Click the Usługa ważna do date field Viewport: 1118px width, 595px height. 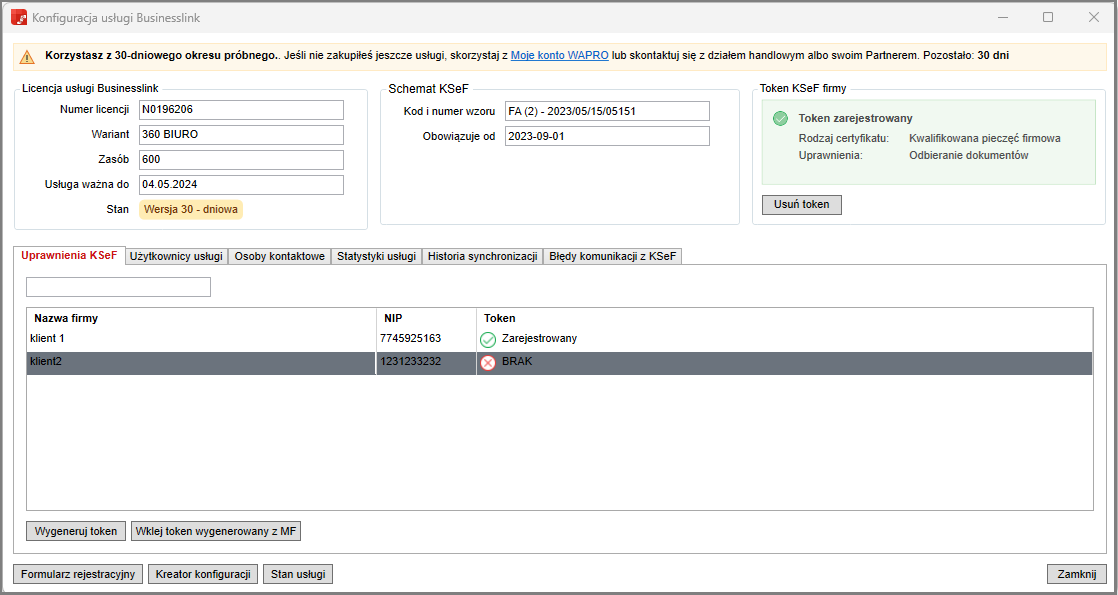point(241,185)
